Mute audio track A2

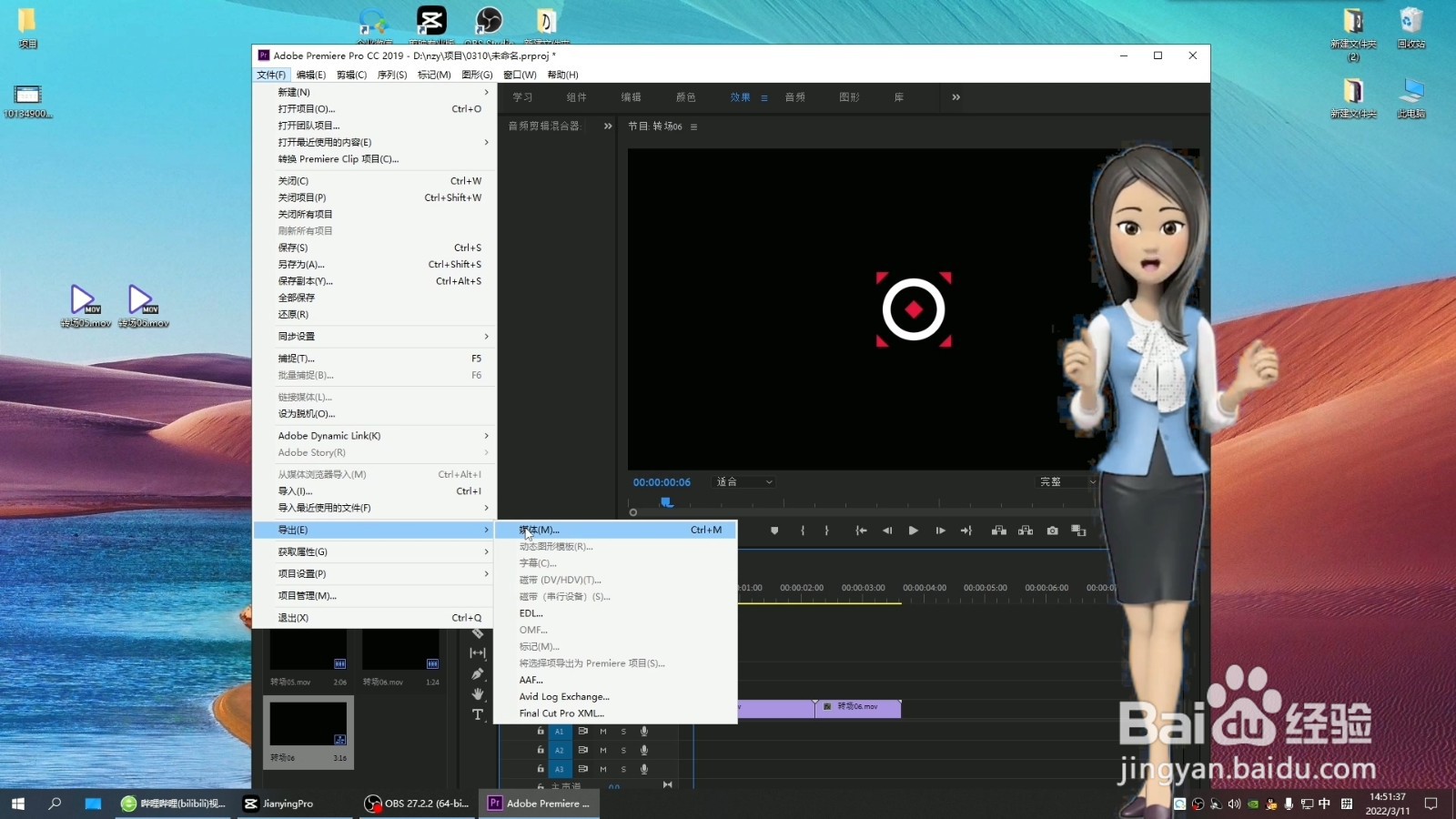pyautogui.click(x=602, y=750)
